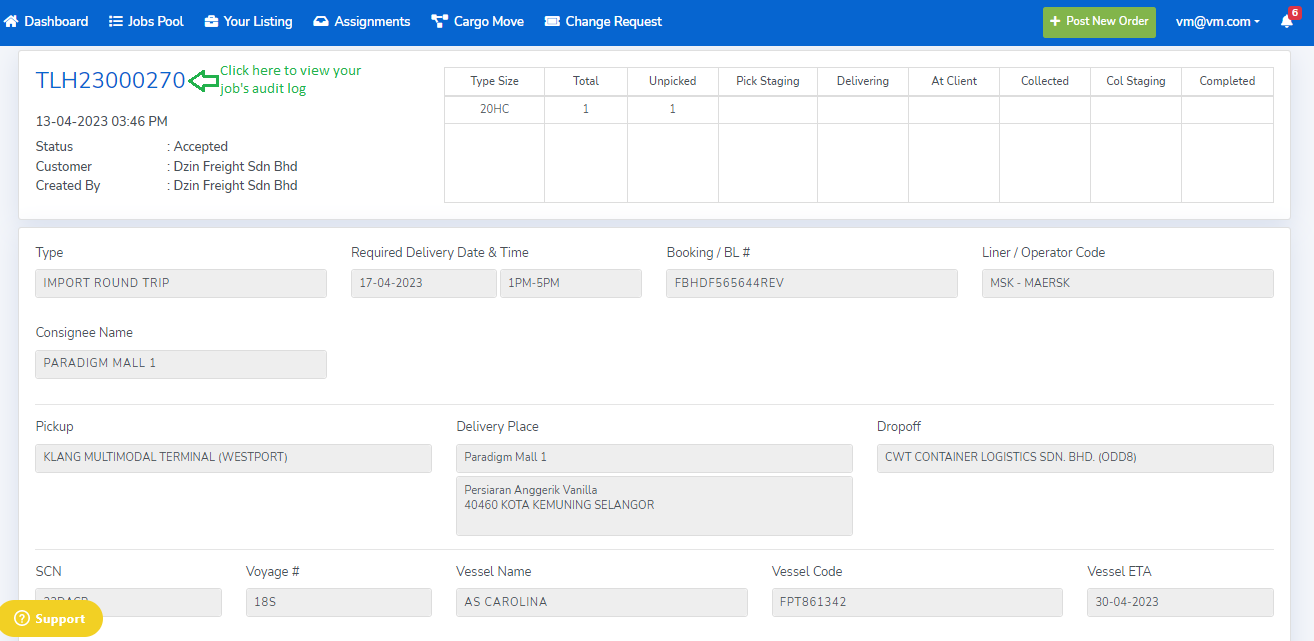Open the Jobs Pool menu item

coord(146,21)
